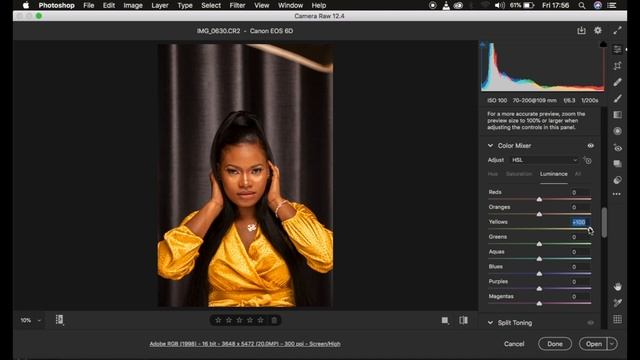Click the Open button

click(x=594, y=344)
